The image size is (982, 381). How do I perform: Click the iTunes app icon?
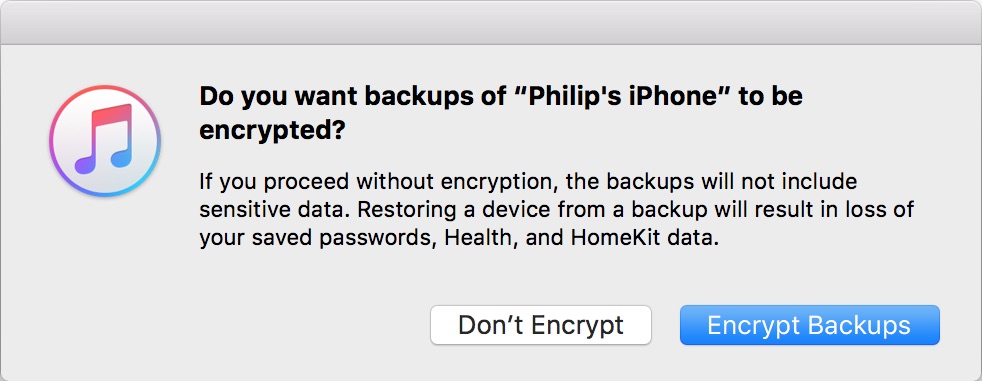pos(105,141)
